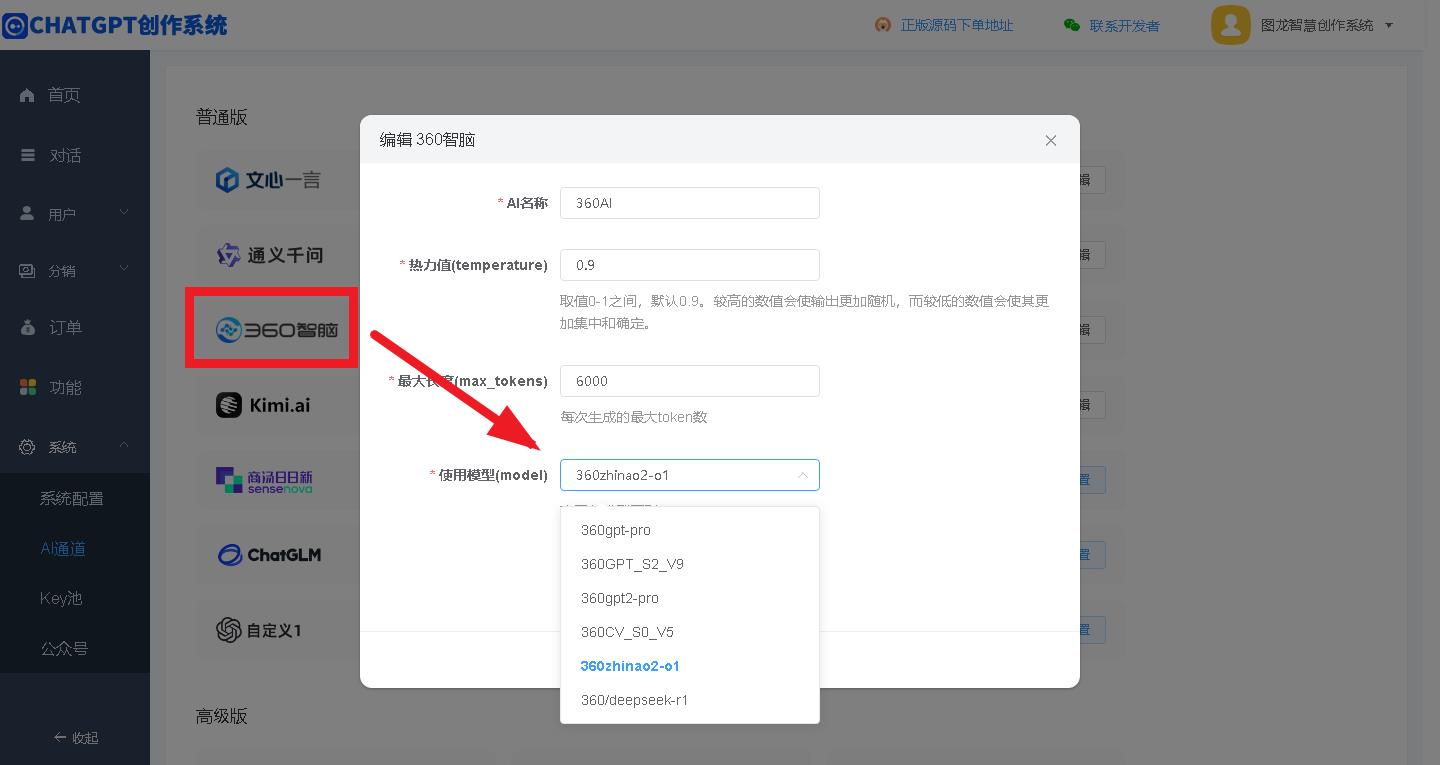Click the home icon beside 首页
Screen dimensions: 1440x765
coord(27,95)
